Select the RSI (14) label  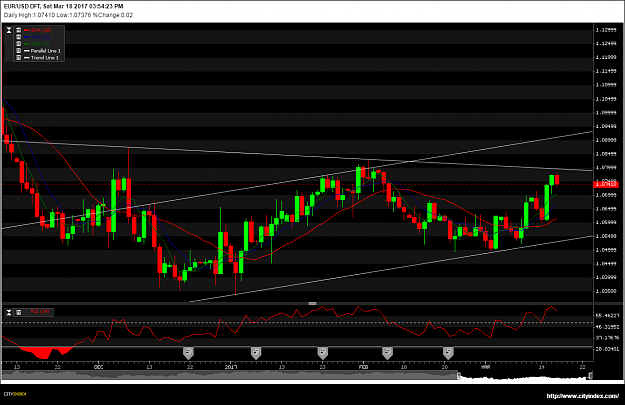pyautogui.click(x=40, y=312)
